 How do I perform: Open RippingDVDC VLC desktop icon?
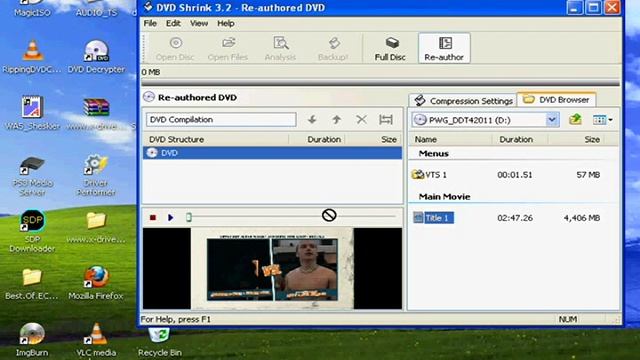32,57
